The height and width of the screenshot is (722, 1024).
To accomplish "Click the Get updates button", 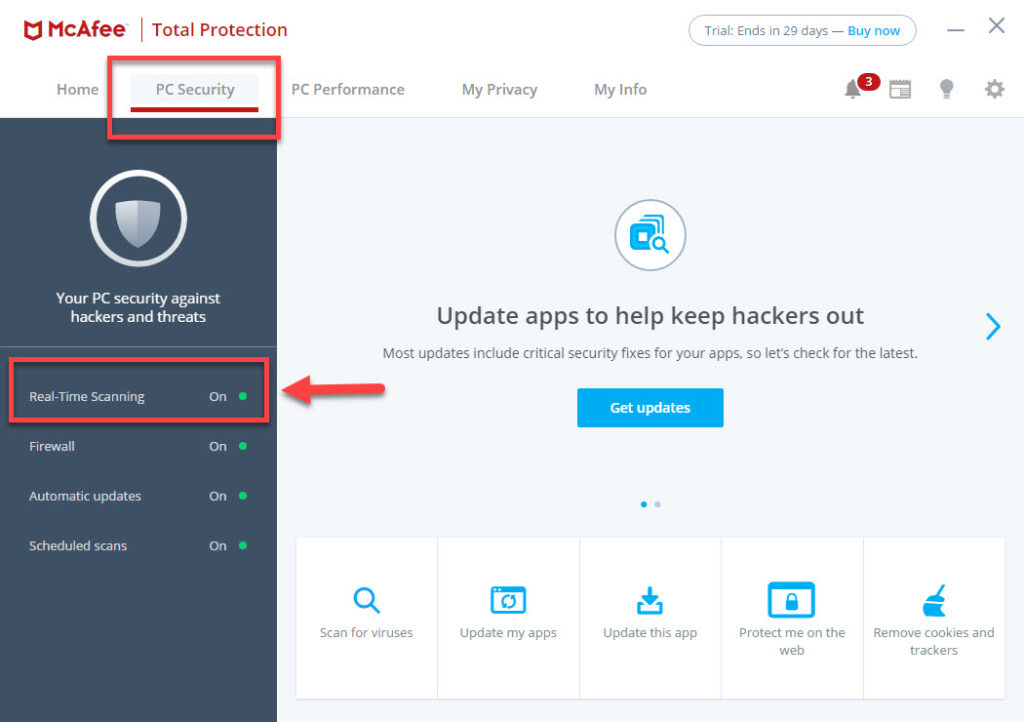I will pyautogui.click(x=650, y=408).
